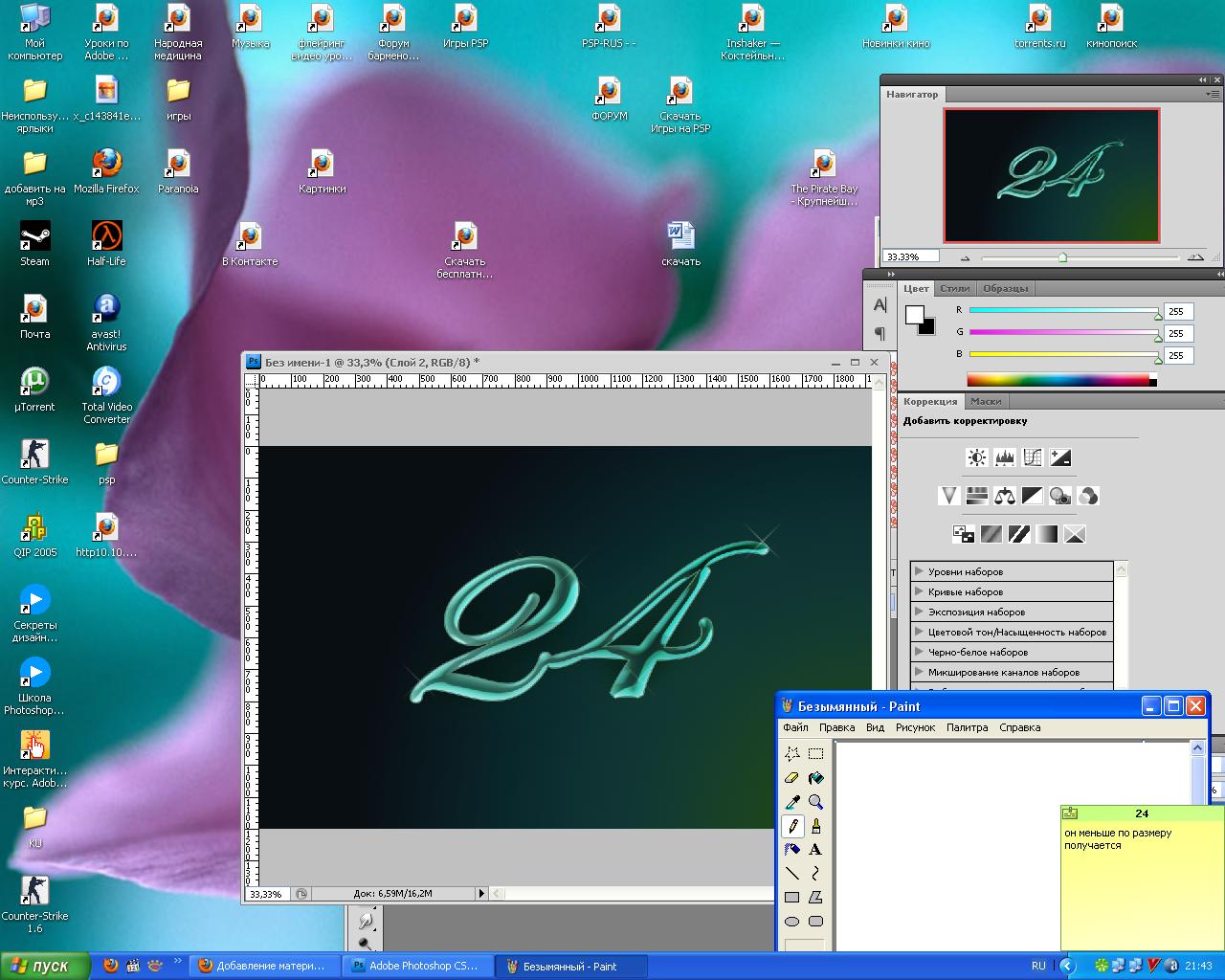Switch to the 'Маски' panel tab
The width and height of the screenshot is (1225, 980).
(x=985, y=402)
